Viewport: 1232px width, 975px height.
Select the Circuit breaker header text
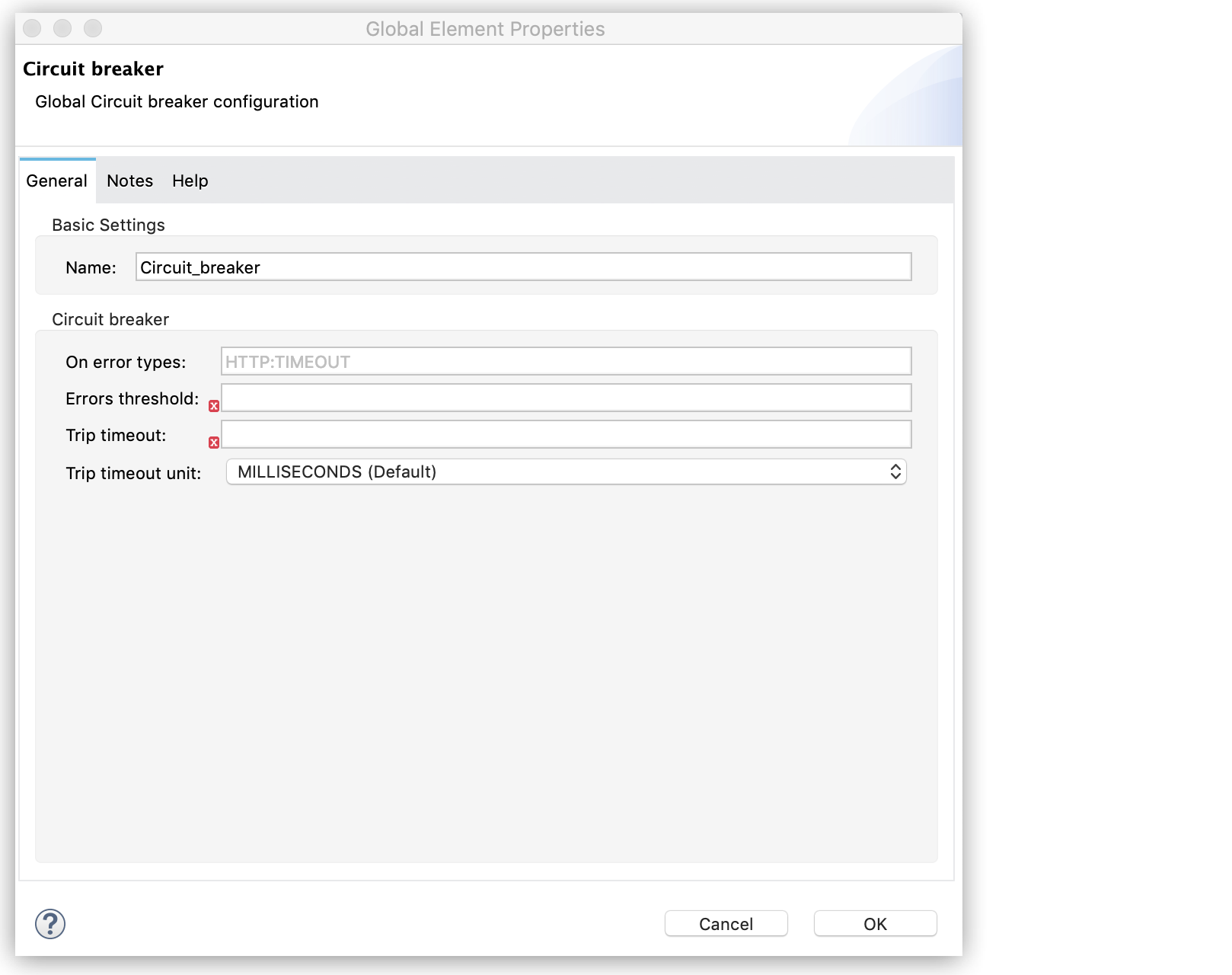tap(92, 69)
